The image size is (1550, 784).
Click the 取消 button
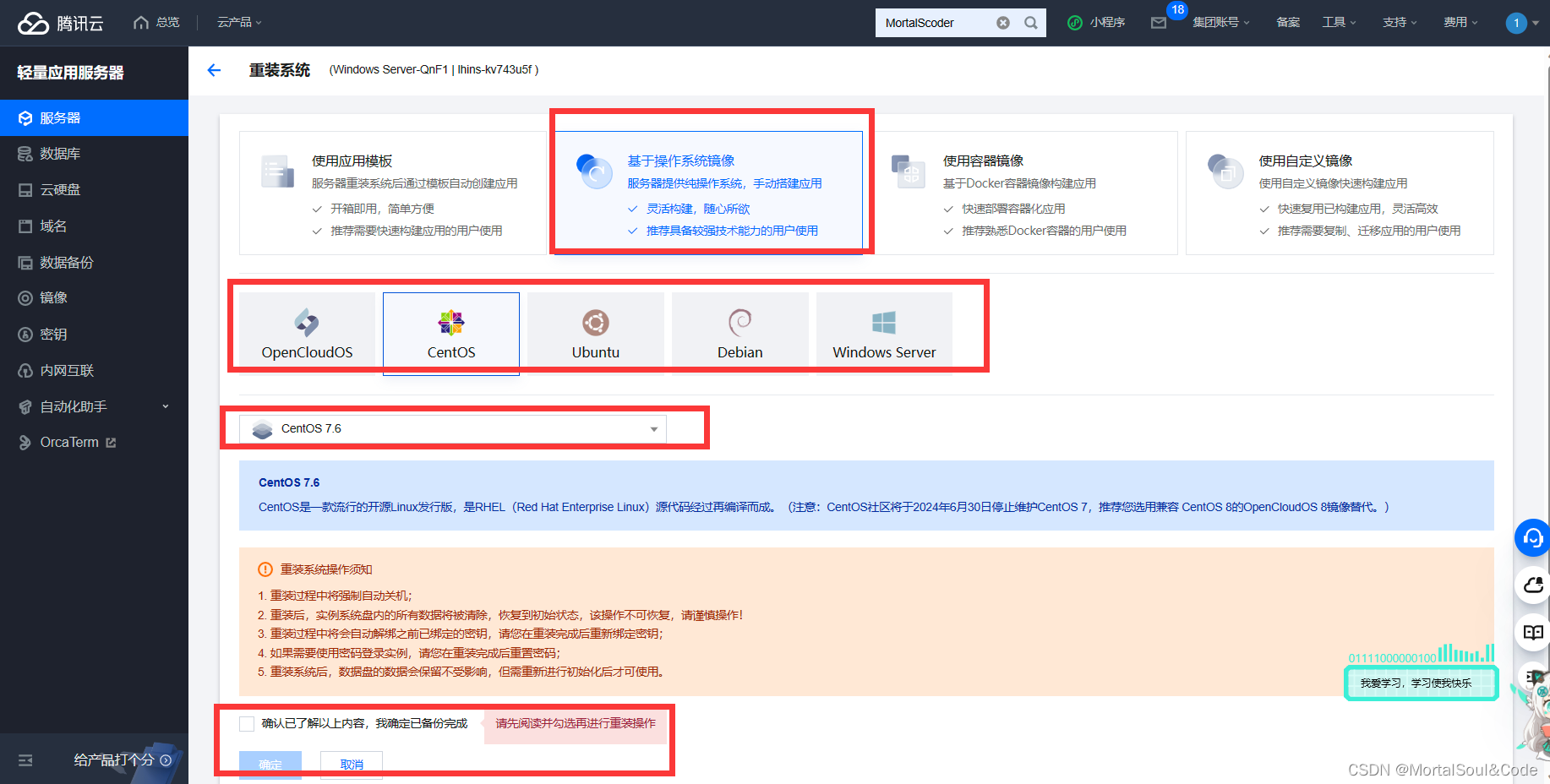[x=352, y=765]
